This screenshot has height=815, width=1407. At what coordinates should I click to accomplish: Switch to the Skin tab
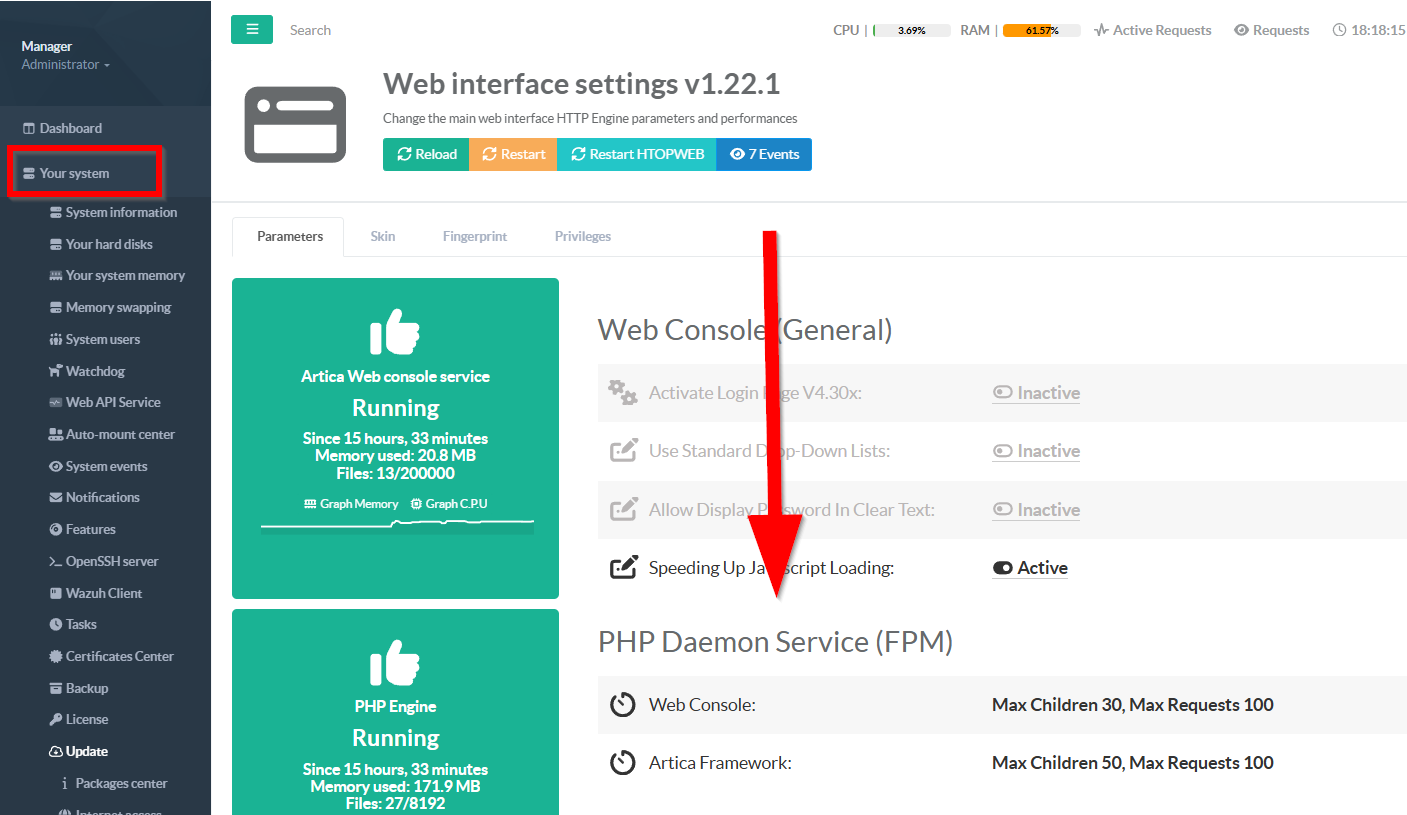pos(383,237)
